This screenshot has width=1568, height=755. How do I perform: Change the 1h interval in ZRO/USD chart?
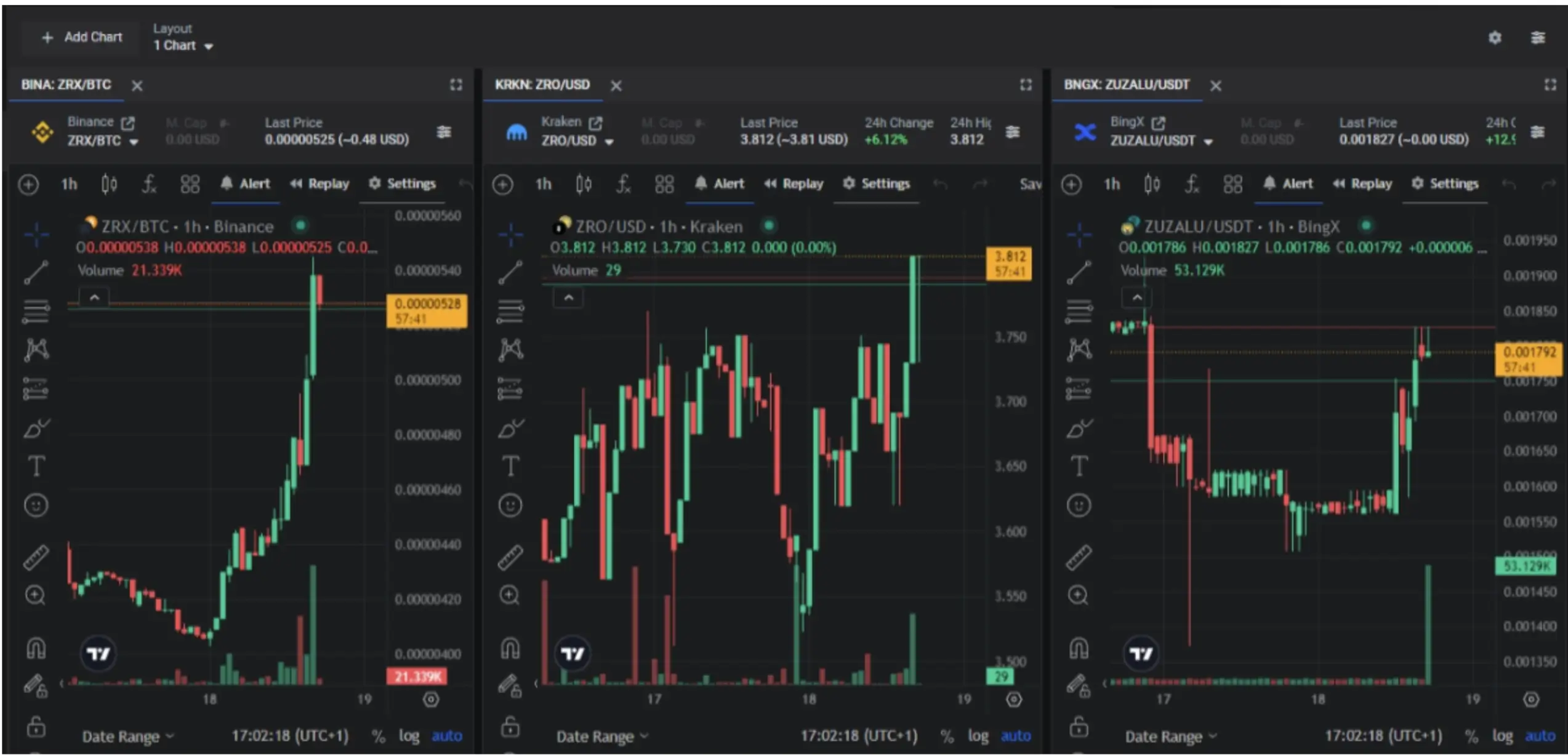(543, 184)
